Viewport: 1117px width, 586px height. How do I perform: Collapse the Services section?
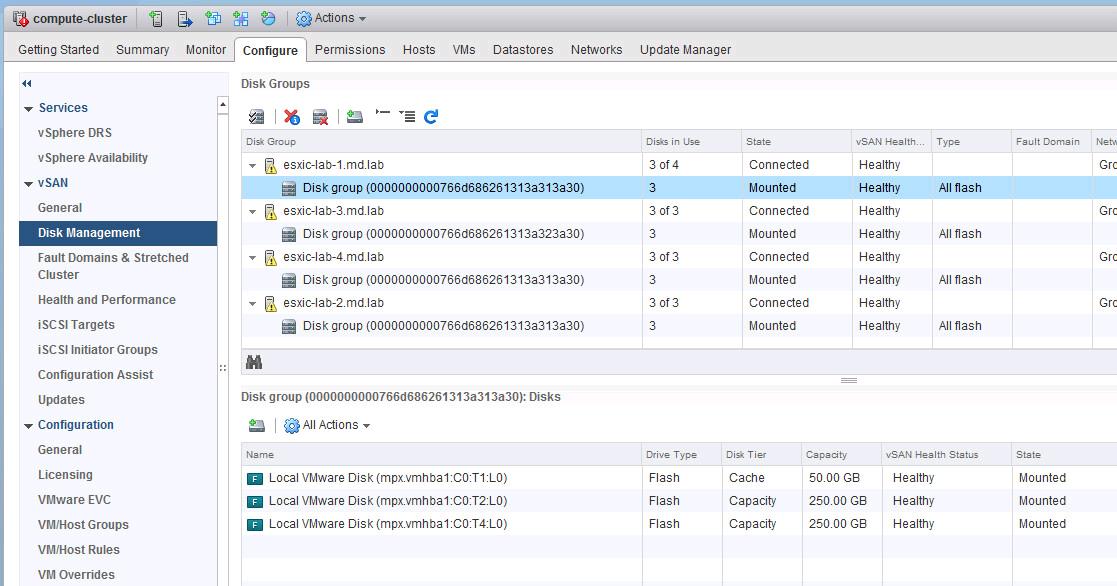tap(28, 109)
